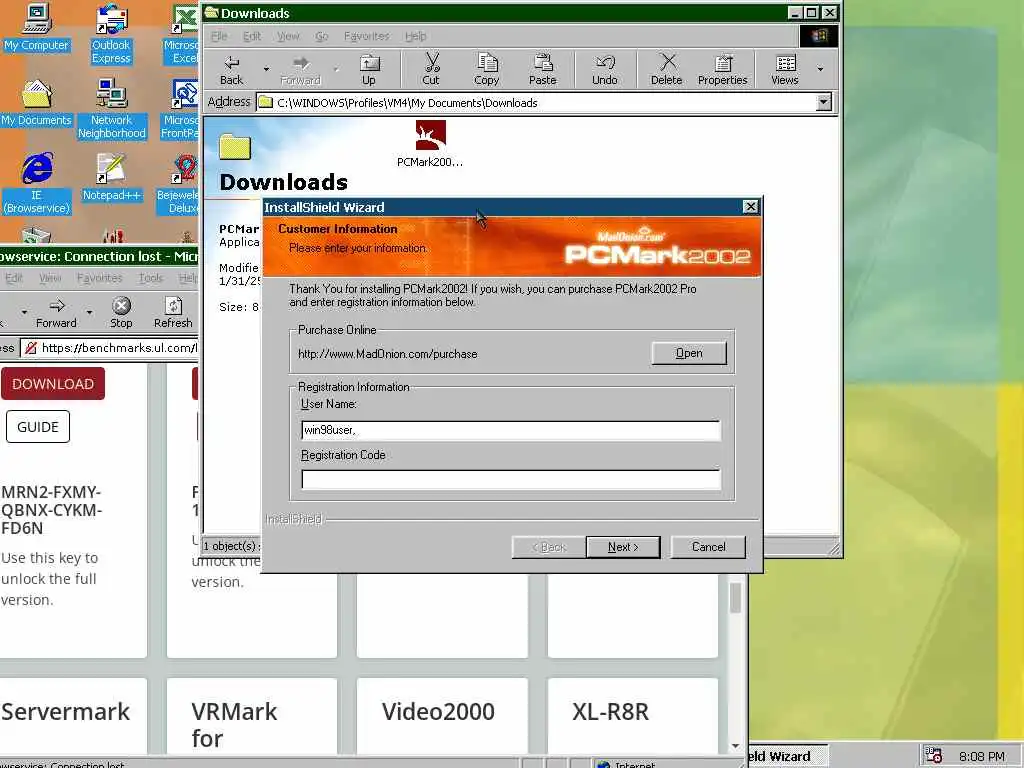Open My Computer desktop icon

(x=37, y=27)
